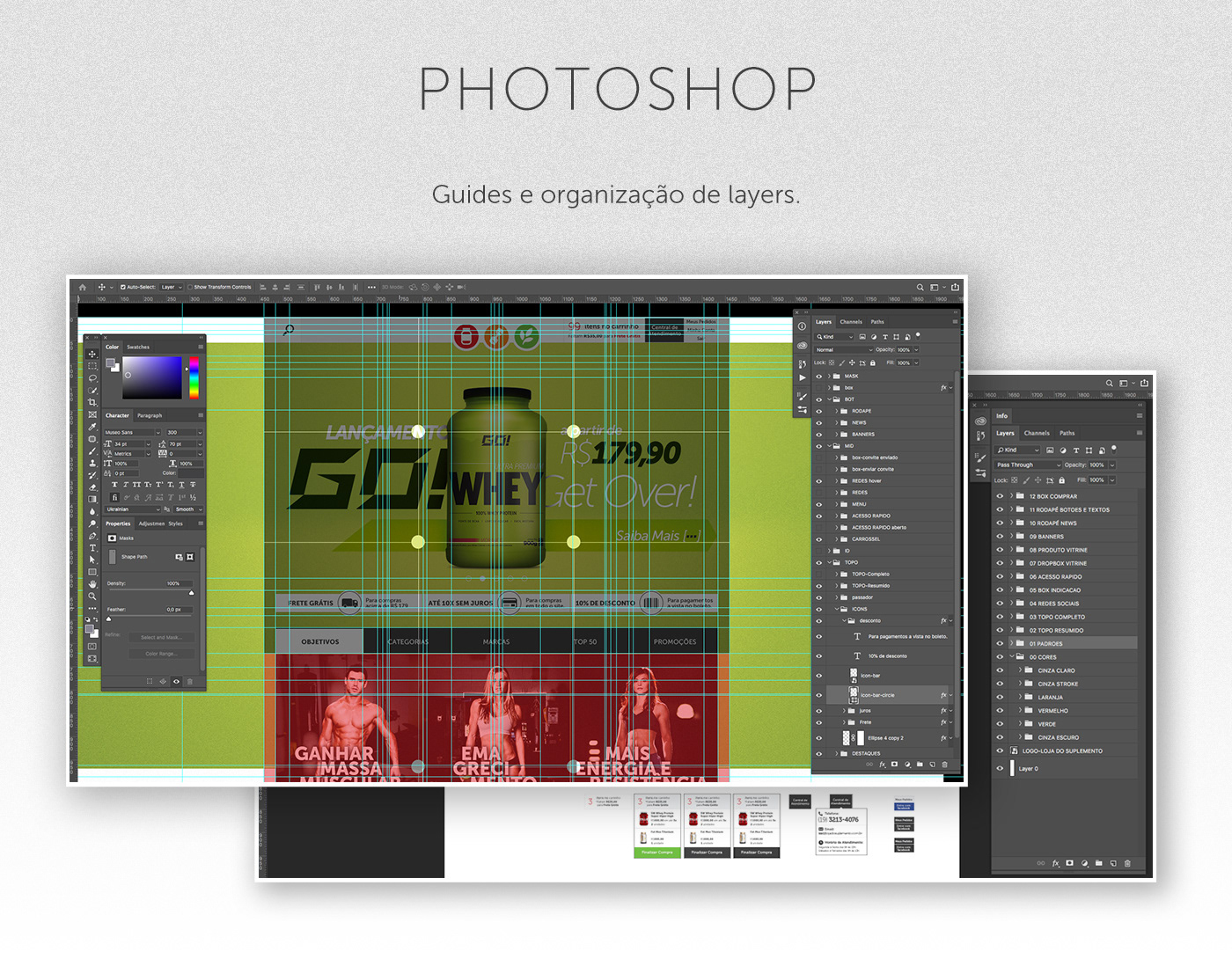
Task: Show the box-convite enviado group
Action: 818,458
